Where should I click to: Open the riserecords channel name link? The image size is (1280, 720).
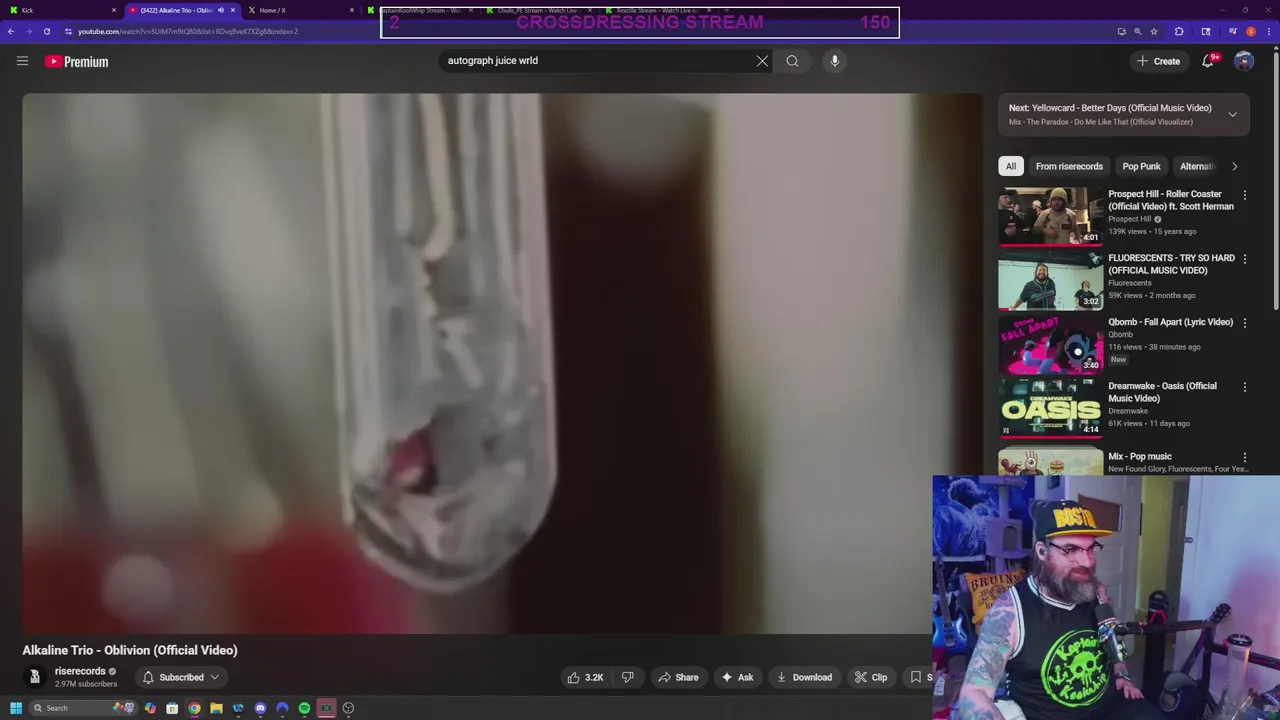(x=80, y=671)
